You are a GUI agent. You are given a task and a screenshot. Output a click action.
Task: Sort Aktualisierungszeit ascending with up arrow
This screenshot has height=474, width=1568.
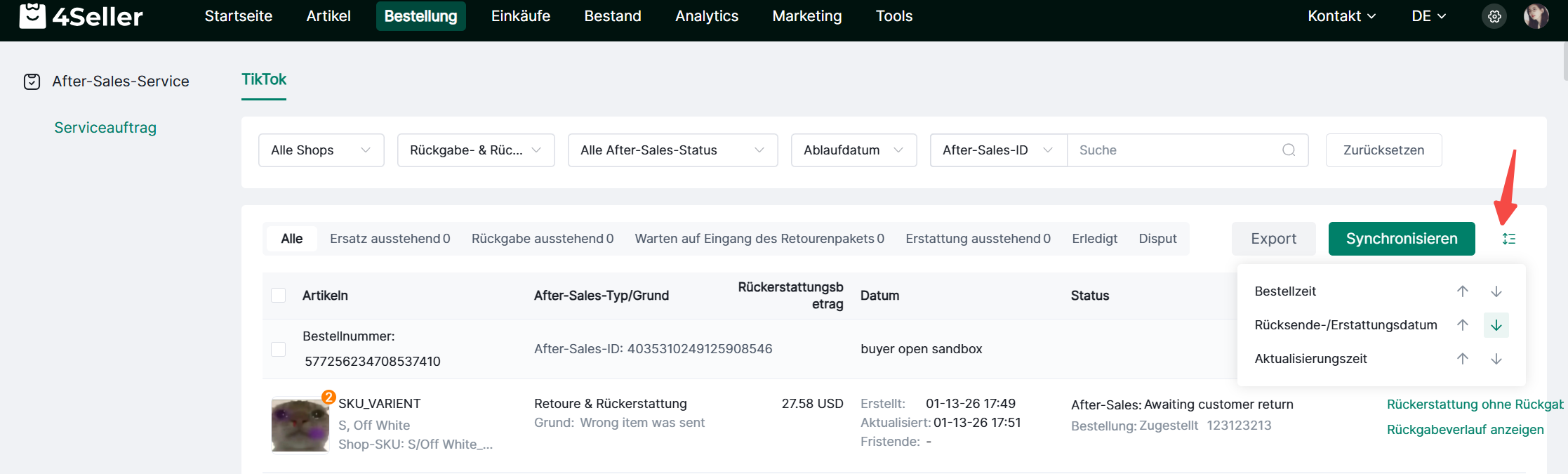pyautogui.click(x=1463, y=359)
